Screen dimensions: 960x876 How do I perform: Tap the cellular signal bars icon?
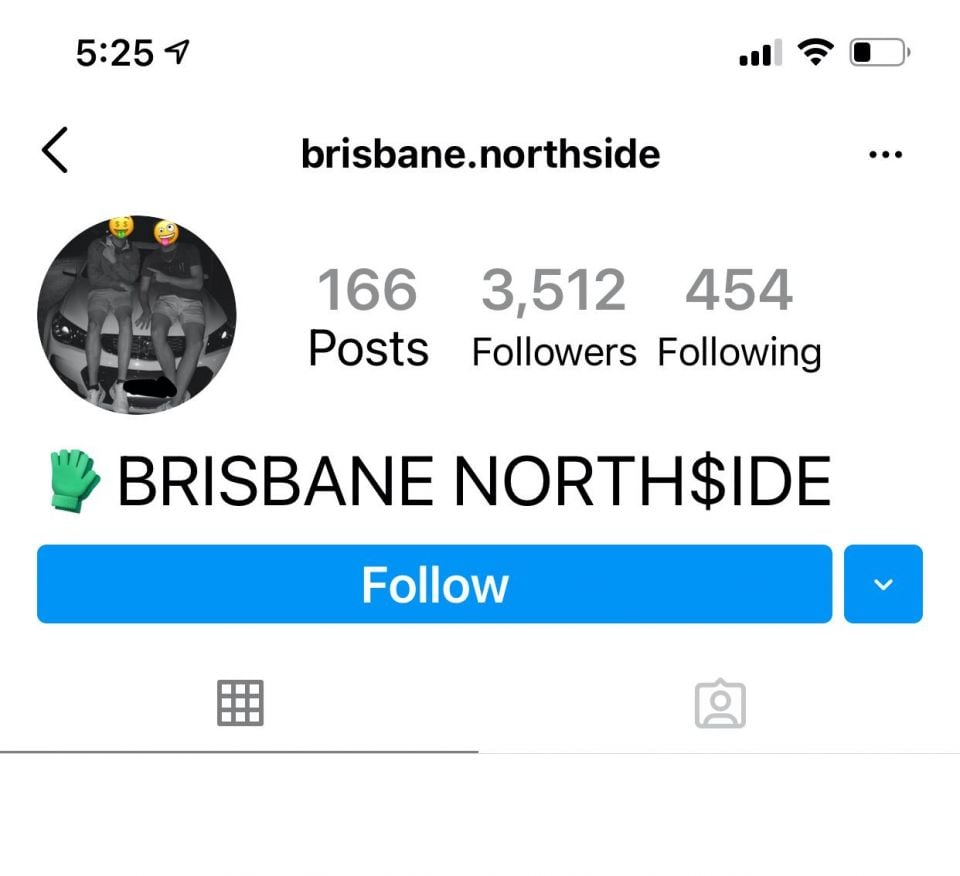coord(760,52)
